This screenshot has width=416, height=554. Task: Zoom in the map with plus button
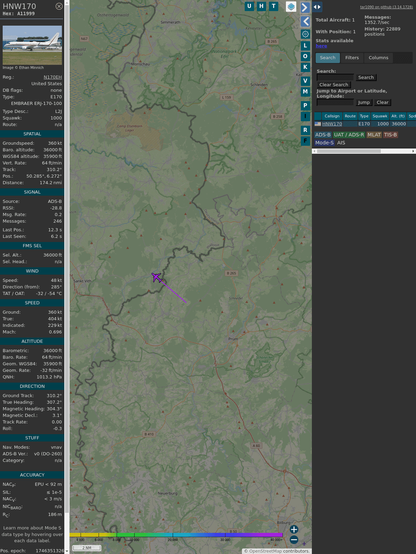coord(294,529)
